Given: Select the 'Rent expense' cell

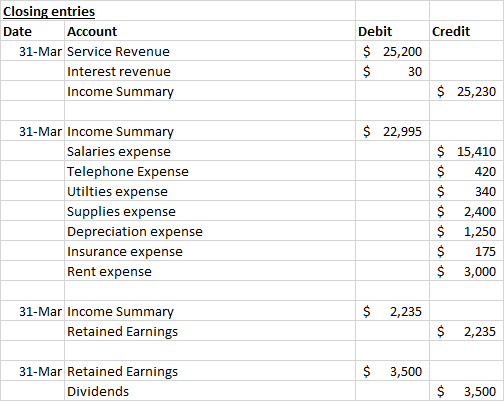Looking at the screenshot, I should pyautogui.click(x=210, y=271).
